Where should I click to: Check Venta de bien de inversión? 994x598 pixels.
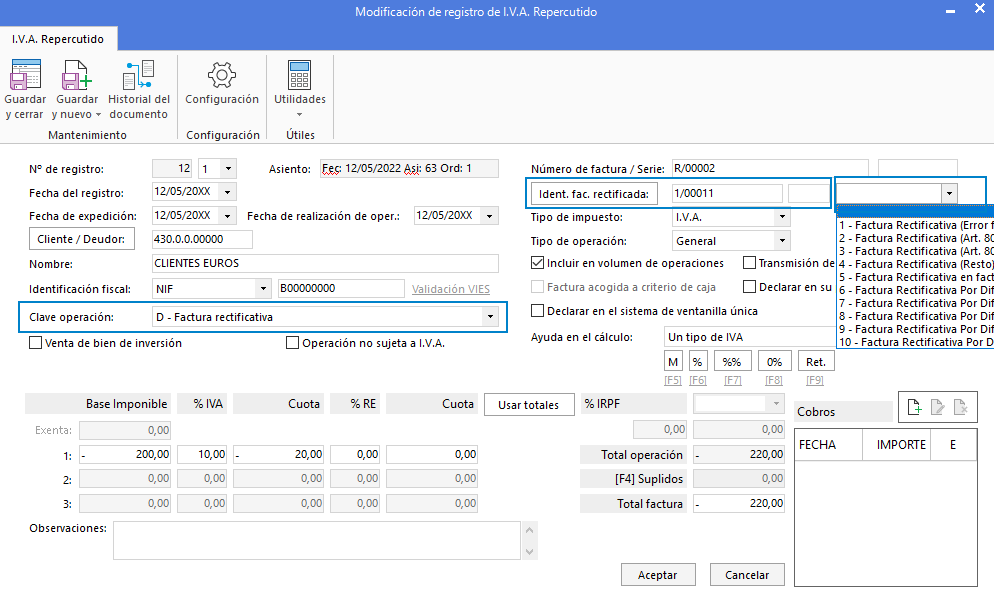click(36, 342)
